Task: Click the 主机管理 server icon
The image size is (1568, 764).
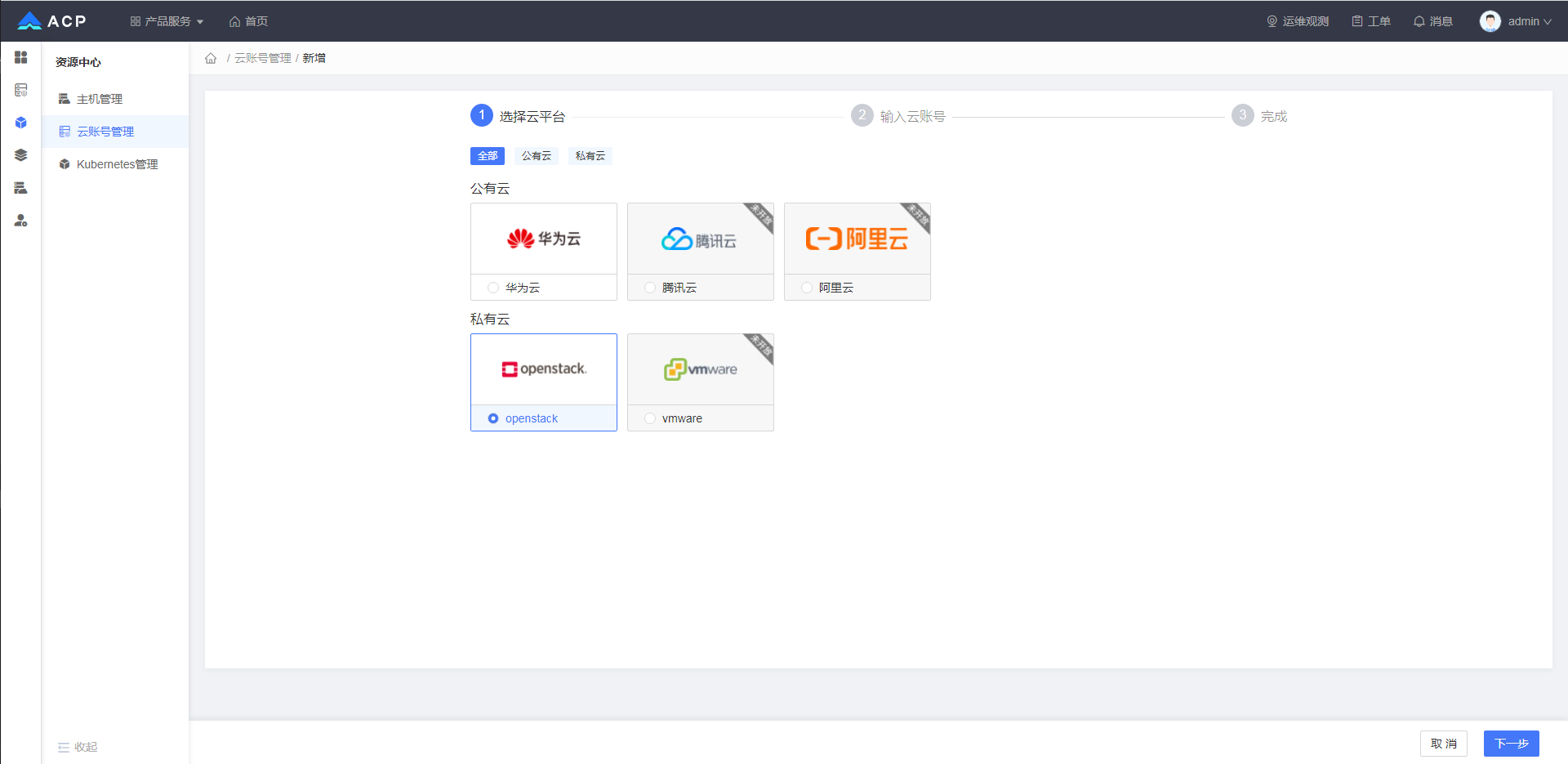Action: 65,99
